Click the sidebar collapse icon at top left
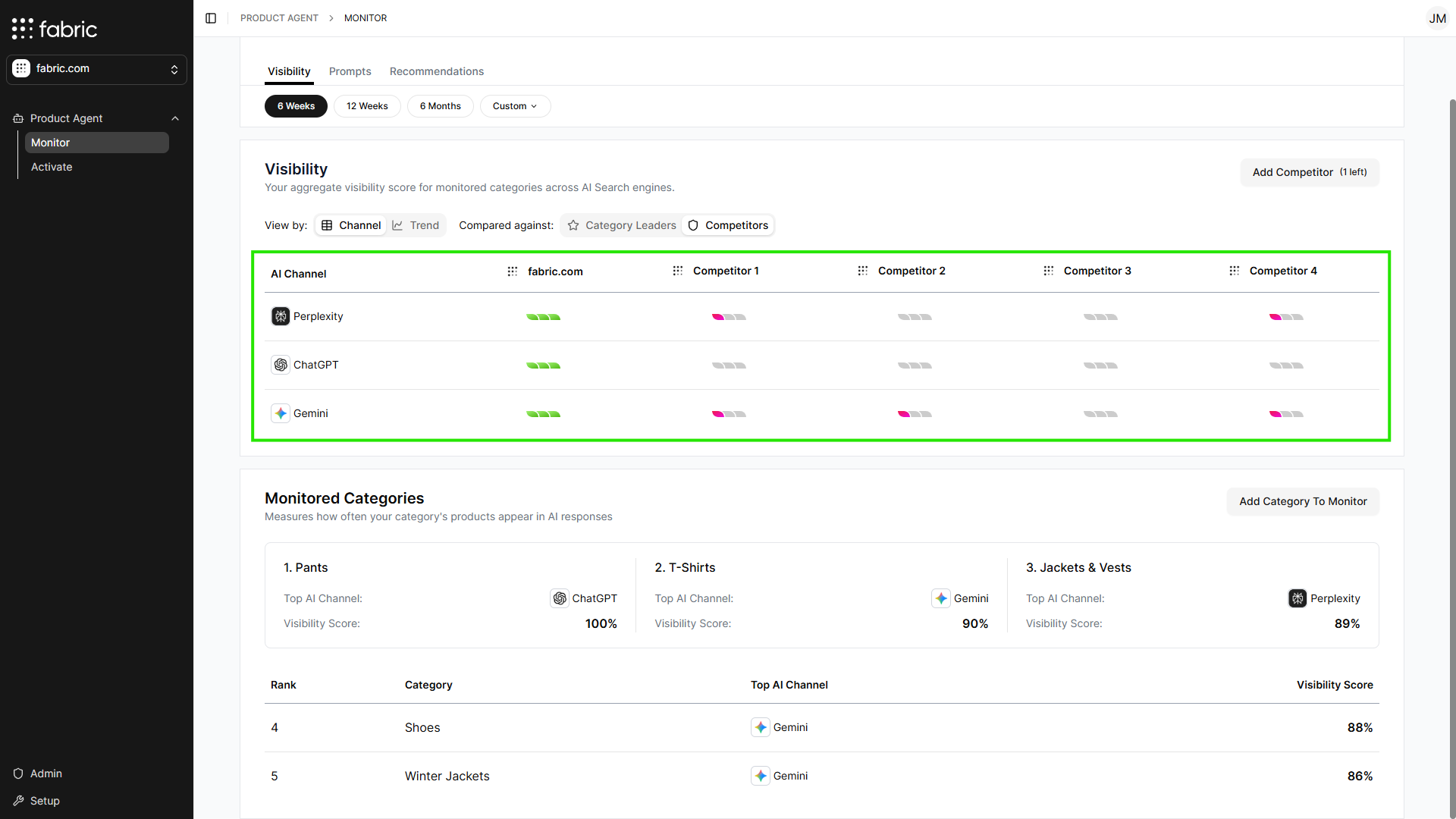1456x819 pixels. pos(211,17)
